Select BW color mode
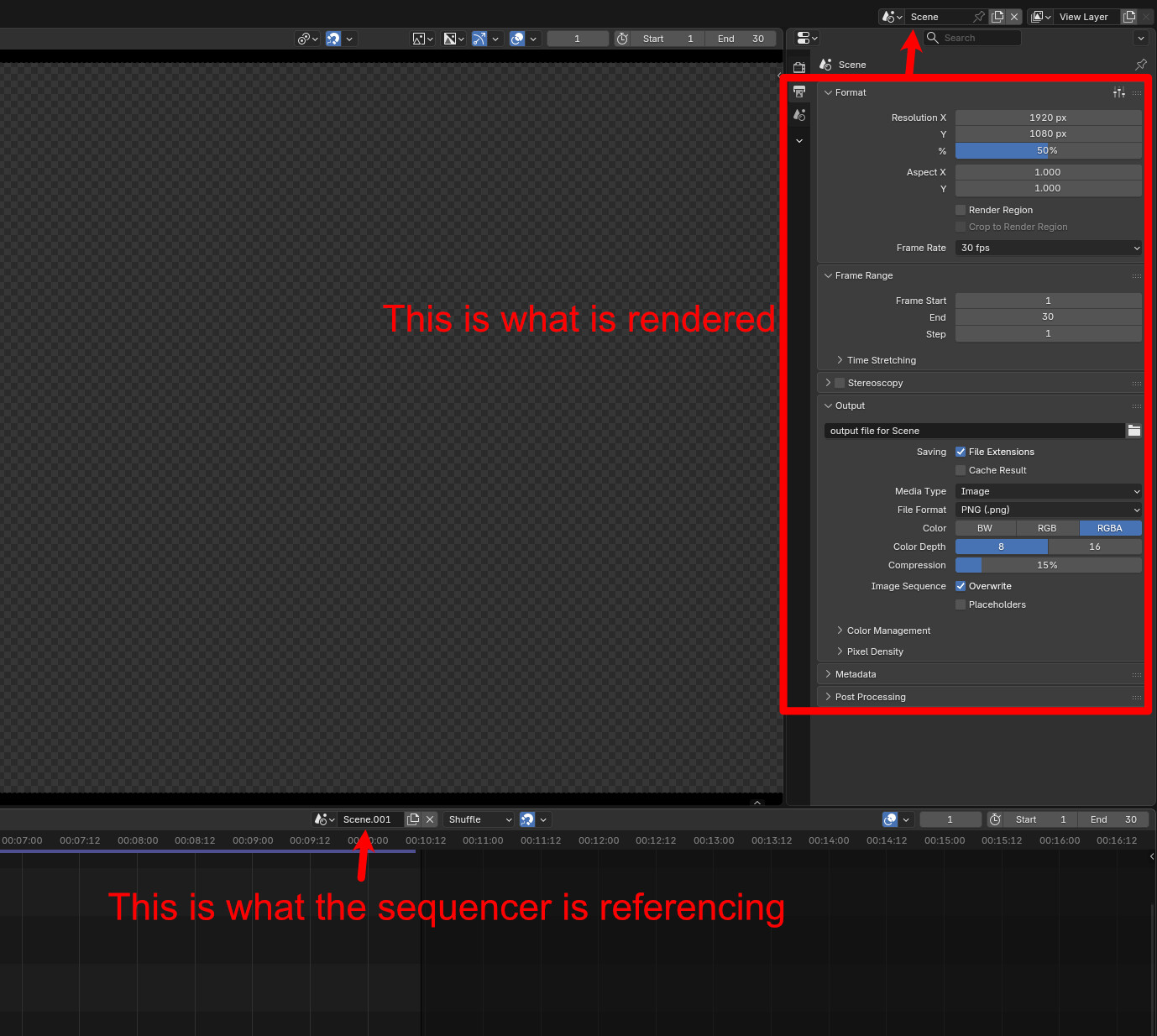 986,528
